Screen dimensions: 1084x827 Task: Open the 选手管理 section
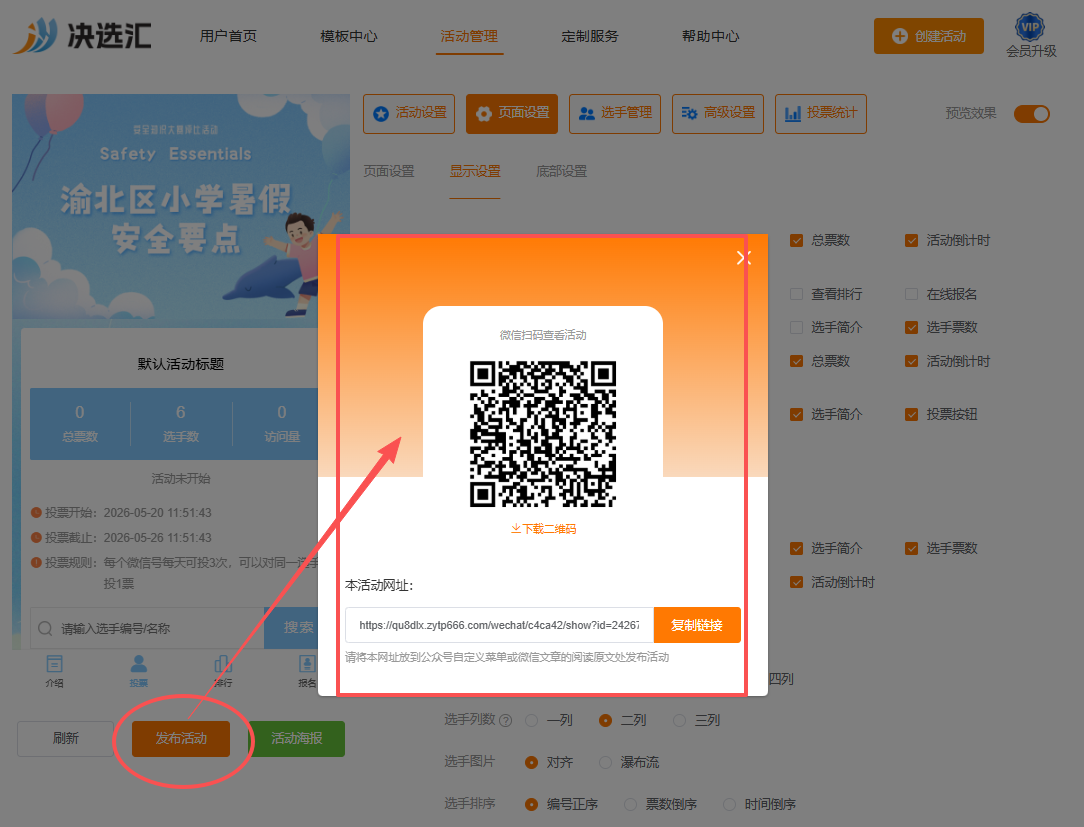coord(615,113)
